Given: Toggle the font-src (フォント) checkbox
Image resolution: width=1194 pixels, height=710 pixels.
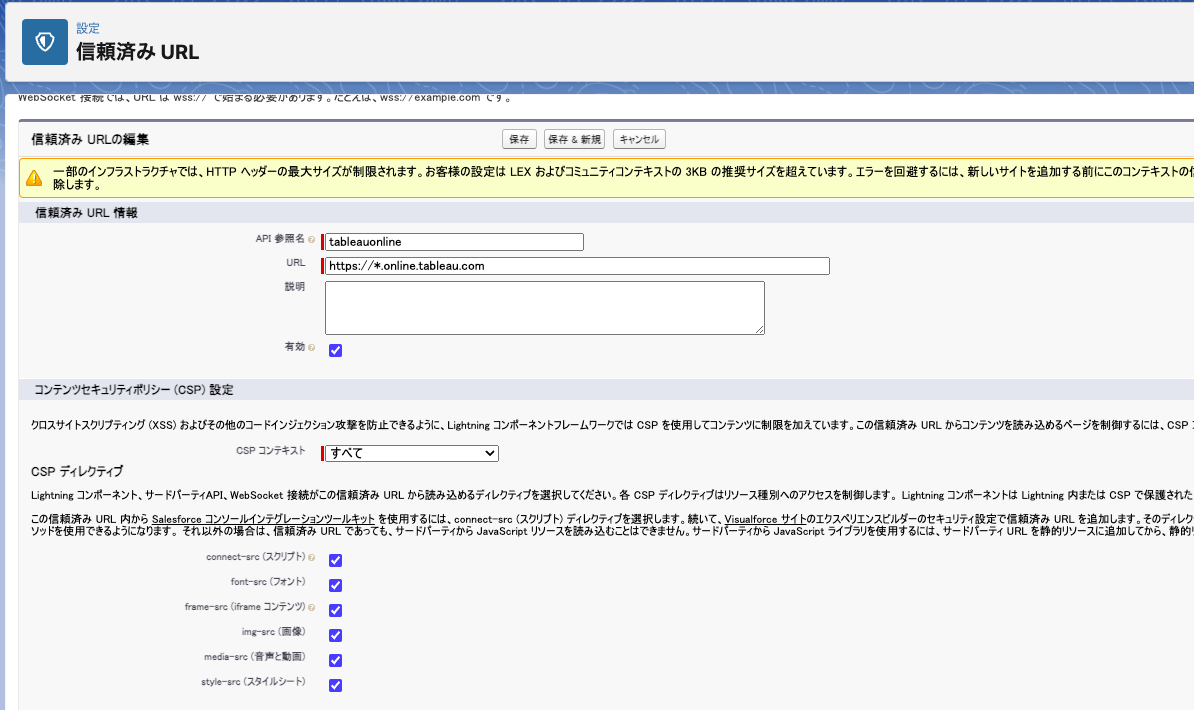Looking at the screenshot, I should [335, 585].
